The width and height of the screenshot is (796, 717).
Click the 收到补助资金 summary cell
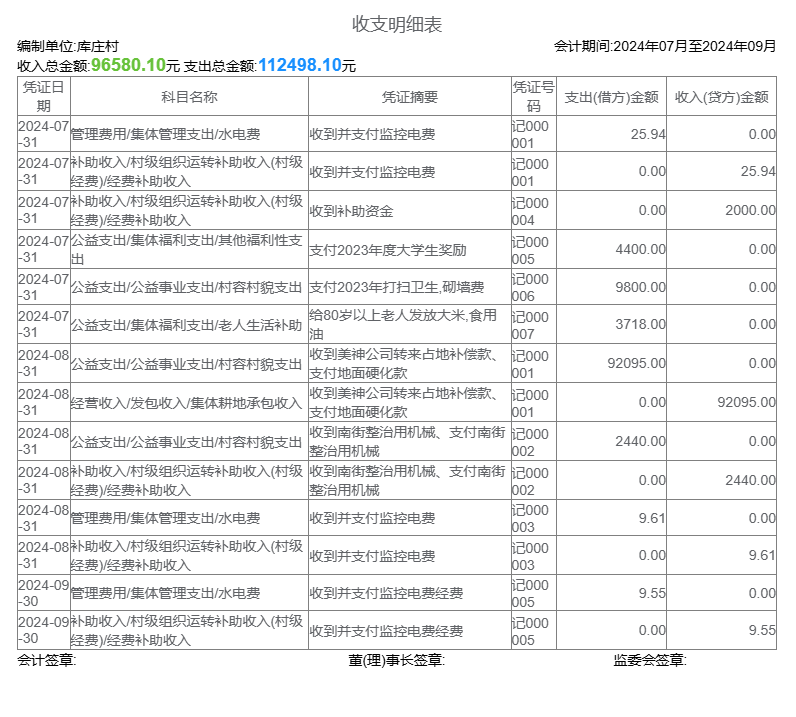coord(351,211)
